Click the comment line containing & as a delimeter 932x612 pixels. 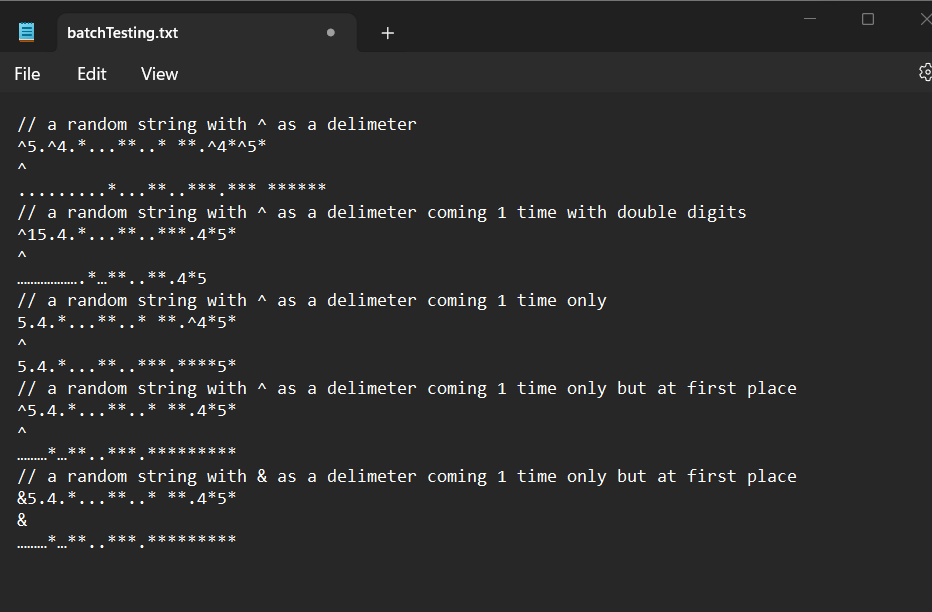407,476
